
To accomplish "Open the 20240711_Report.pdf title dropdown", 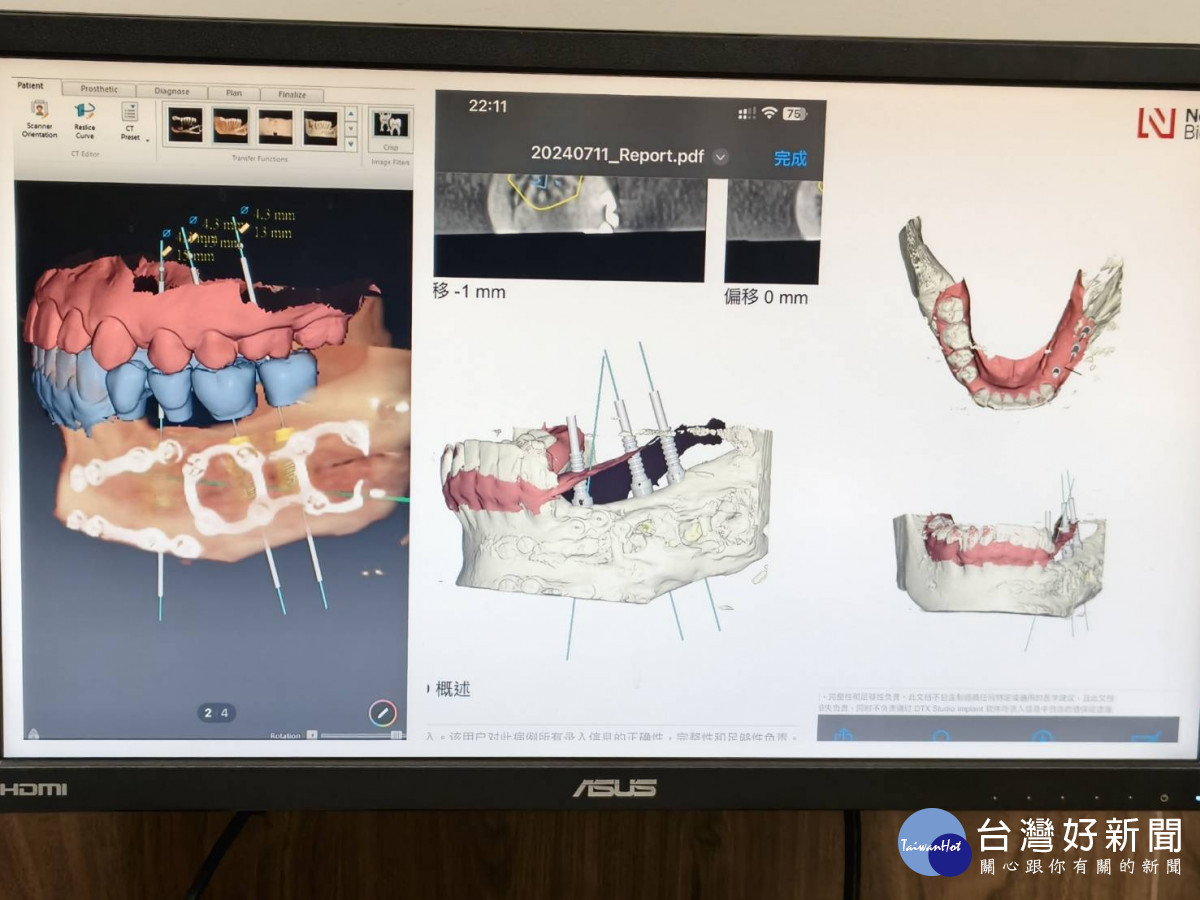I will pos(720,157).
